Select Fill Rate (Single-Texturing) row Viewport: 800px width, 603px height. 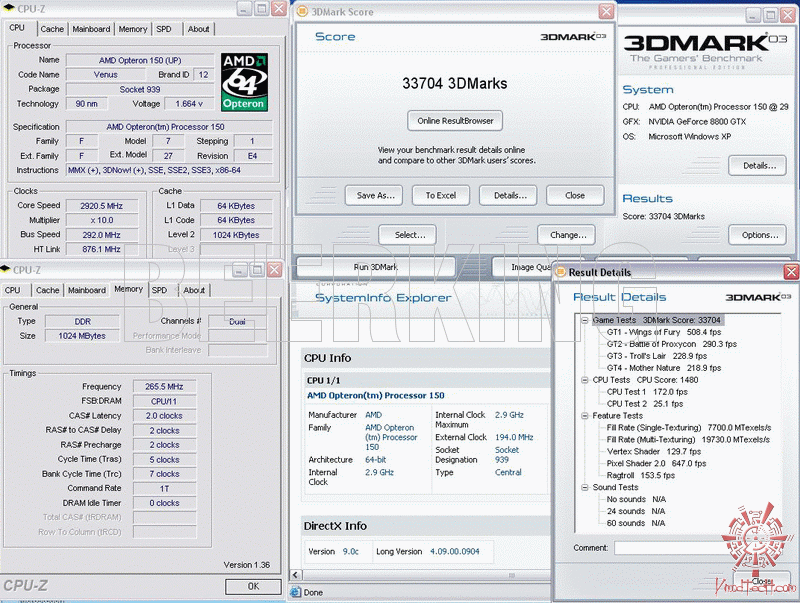(x=689, y=428)
